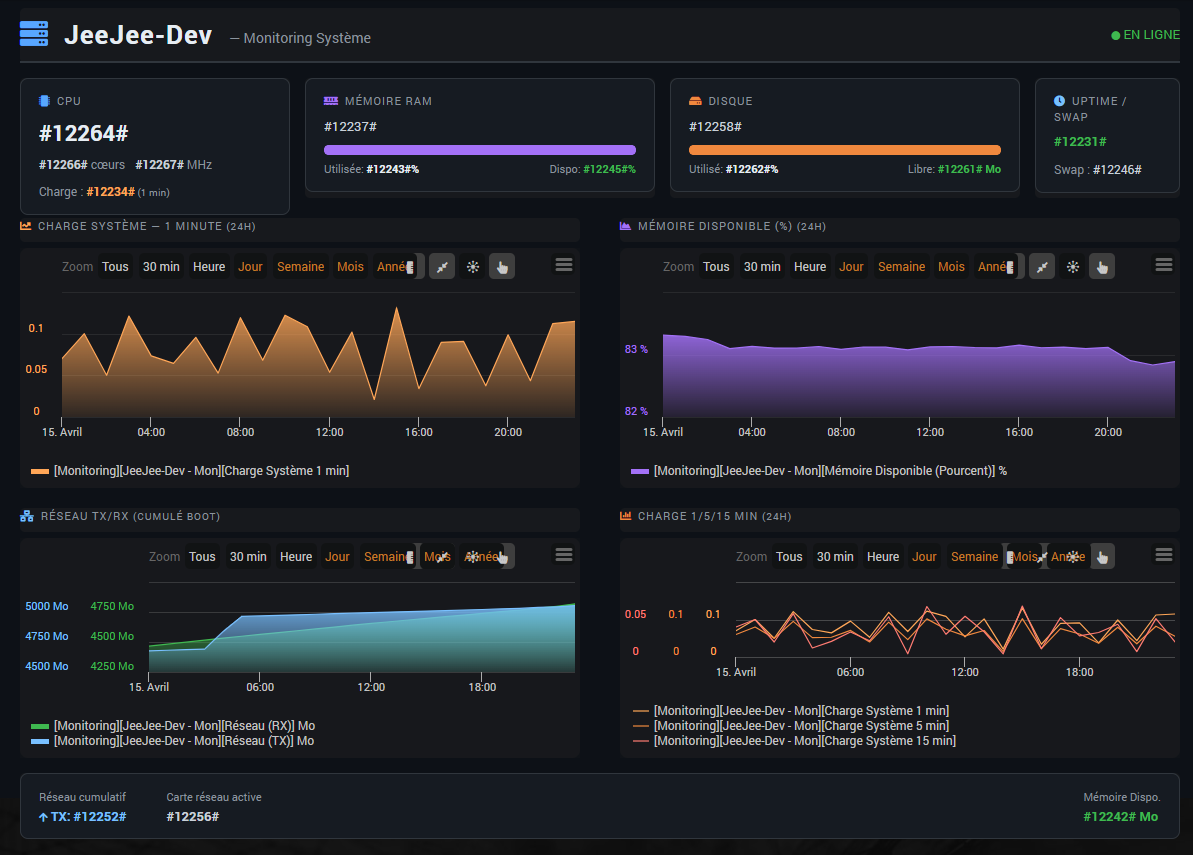1193x855 pixels.
Task: Click hand pointer icon in Charge Système 1 minute chart
Action: pos(502,267)
